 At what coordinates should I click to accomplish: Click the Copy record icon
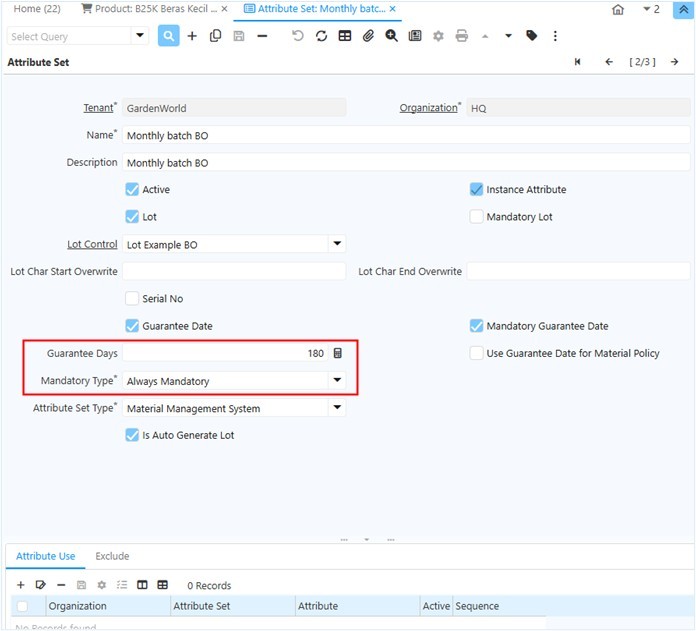(x=215, y=36)
